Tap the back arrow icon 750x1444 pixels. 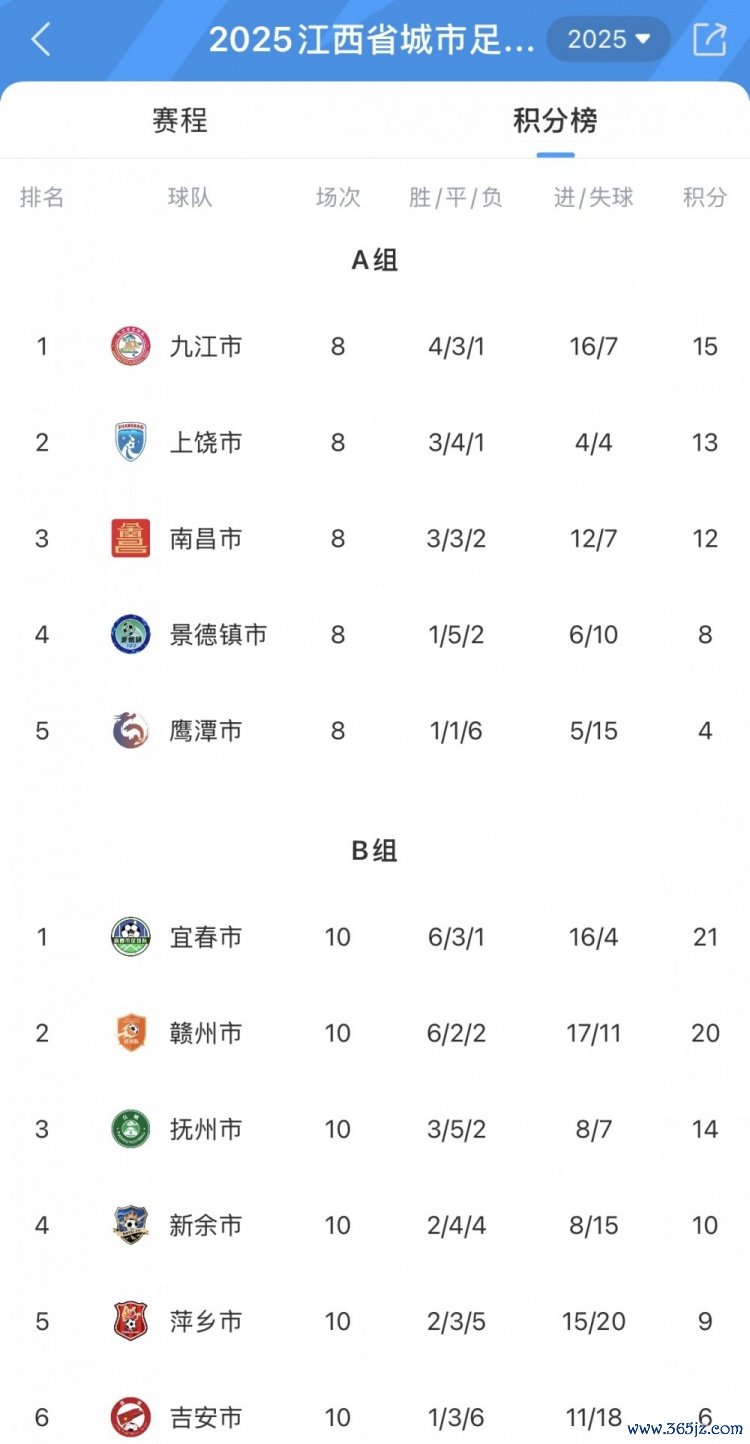40,40
